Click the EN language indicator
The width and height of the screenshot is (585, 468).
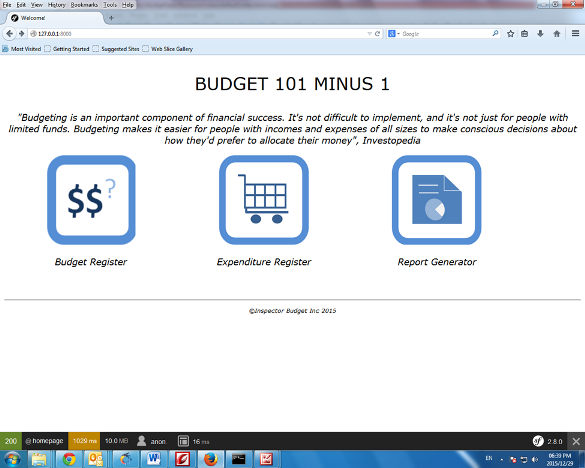pos(489,458)
